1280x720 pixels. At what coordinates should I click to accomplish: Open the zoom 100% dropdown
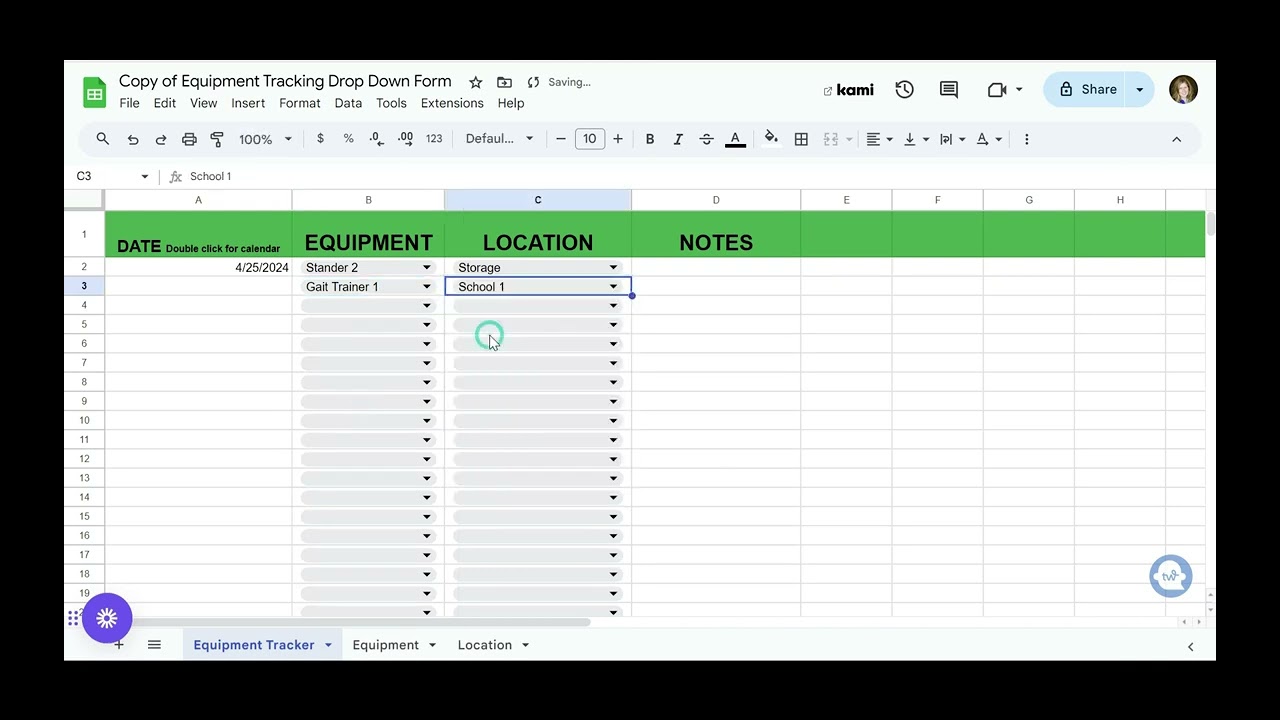pyautogui.click(x=265, y=139)
